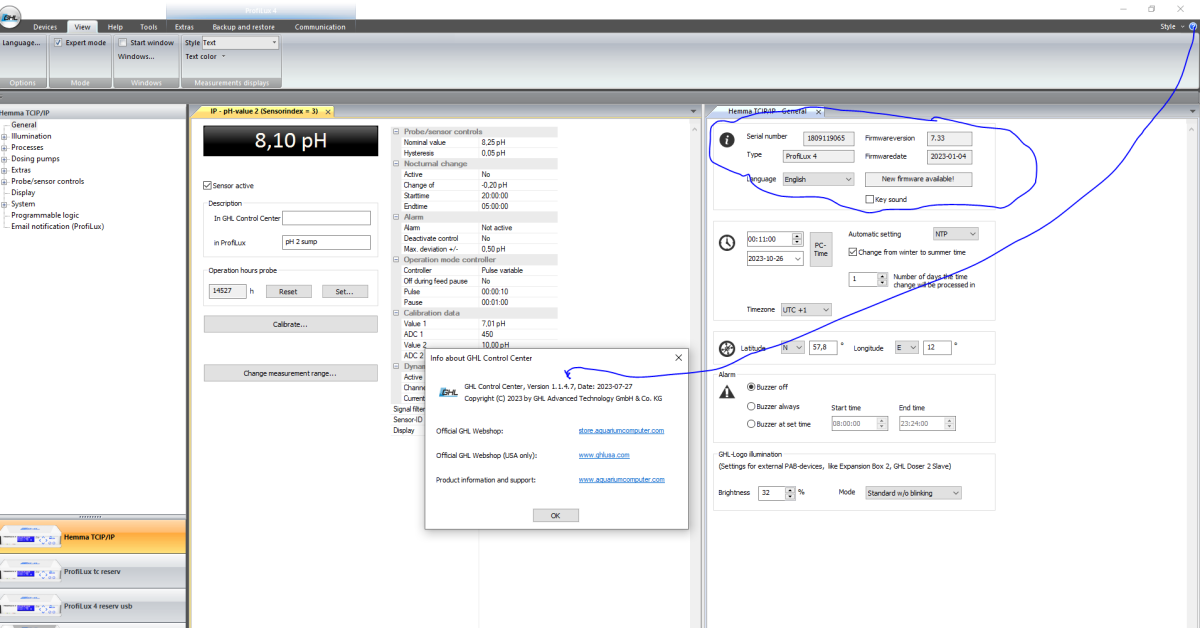The width and height of the screenshot is (1200, 628).
Task: Click the help question-mark icon at top right
Action: point(1192,27)
